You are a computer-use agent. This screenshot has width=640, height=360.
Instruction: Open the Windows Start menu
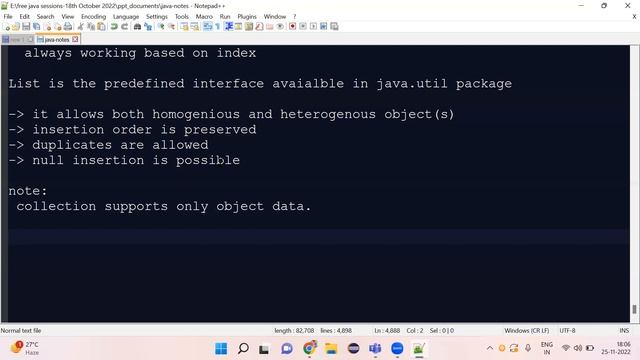221,349
